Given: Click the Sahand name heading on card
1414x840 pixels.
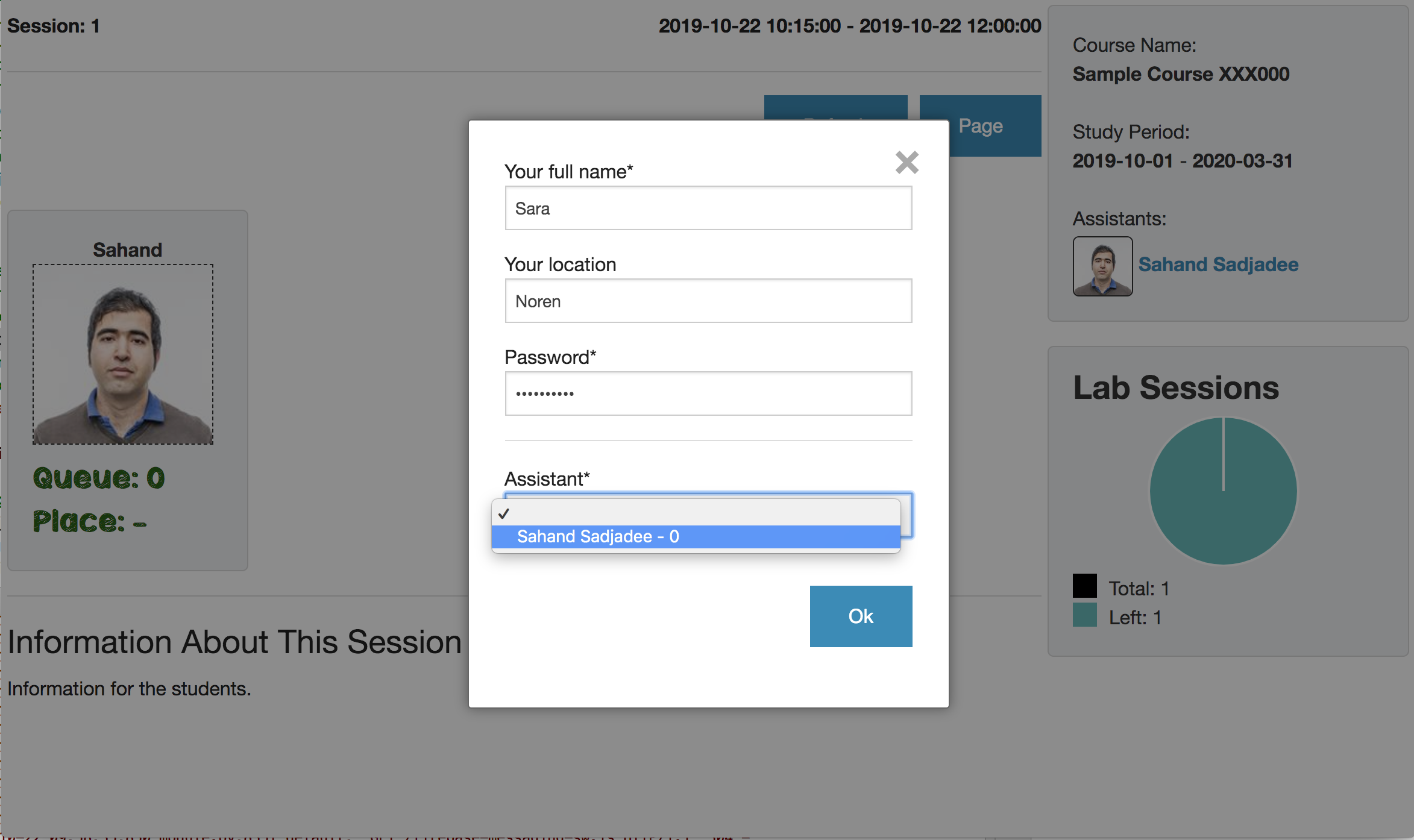Looking at the screenshot, I should point(127,249).
